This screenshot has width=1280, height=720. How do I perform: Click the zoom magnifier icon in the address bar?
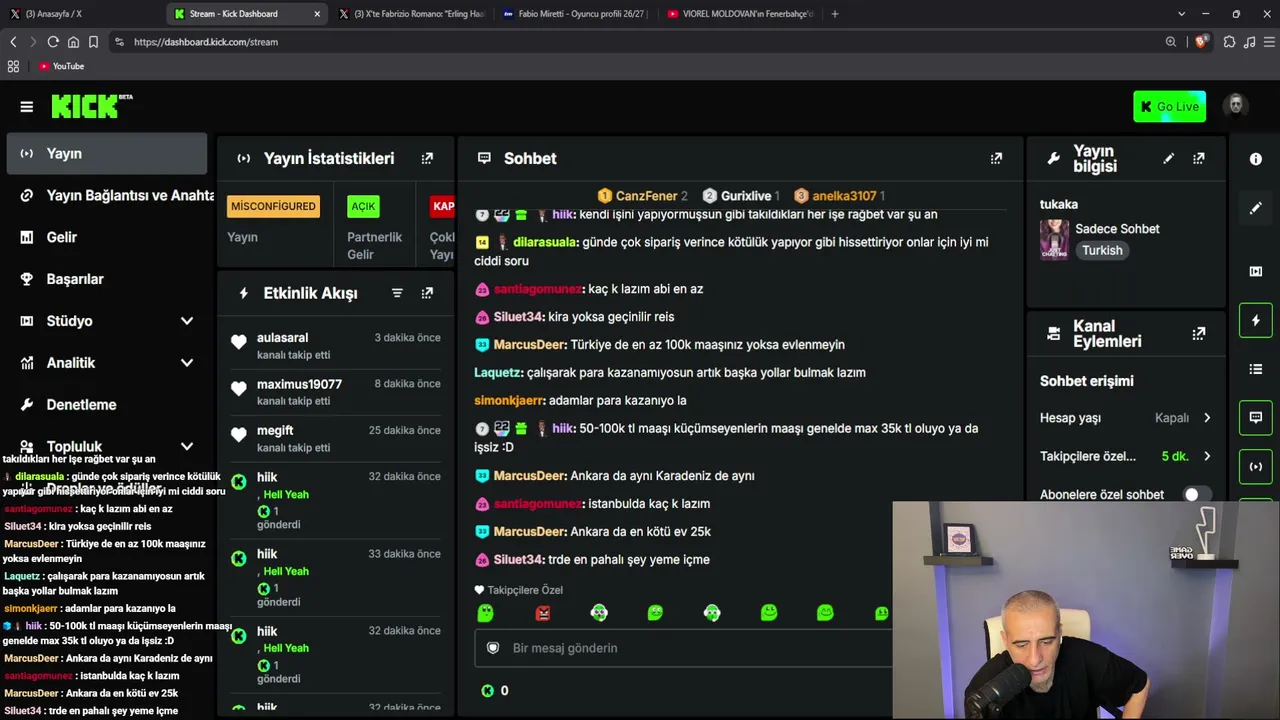pos(1171,42)
